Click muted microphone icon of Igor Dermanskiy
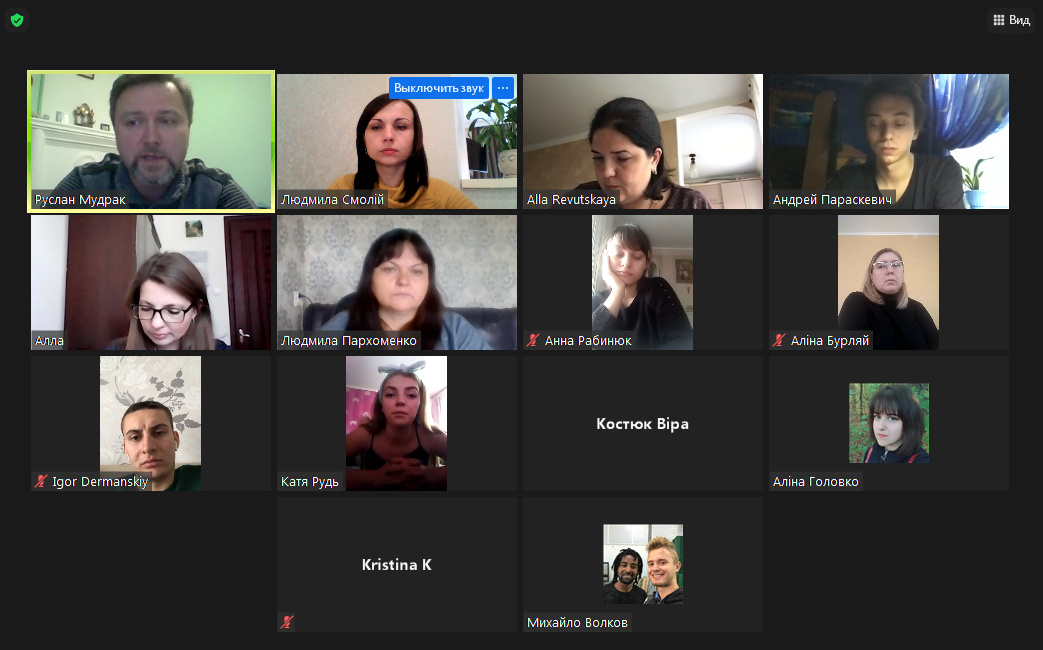 point(41,481)
